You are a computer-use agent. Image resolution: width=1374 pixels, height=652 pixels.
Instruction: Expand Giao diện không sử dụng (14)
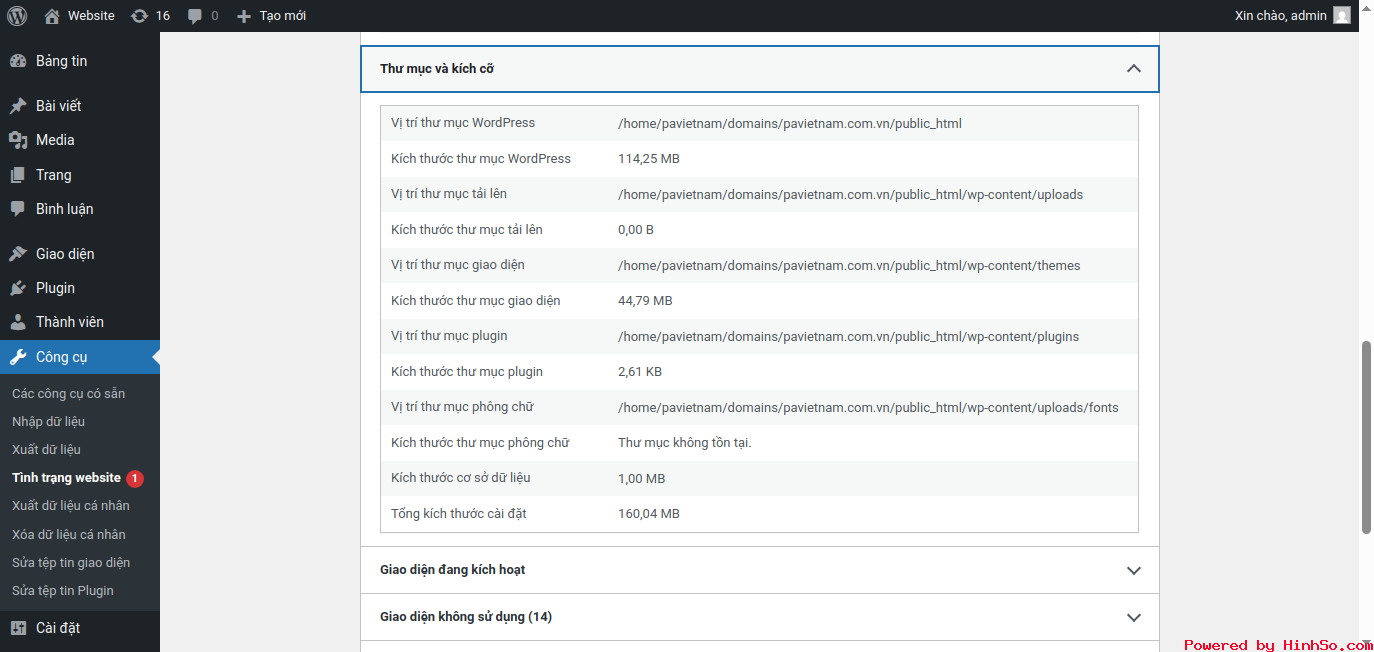coord(1133,617)
